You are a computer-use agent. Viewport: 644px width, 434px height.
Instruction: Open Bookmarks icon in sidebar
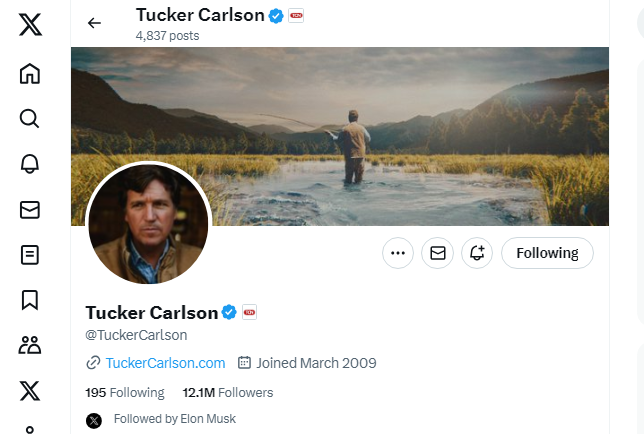[30, 300]
